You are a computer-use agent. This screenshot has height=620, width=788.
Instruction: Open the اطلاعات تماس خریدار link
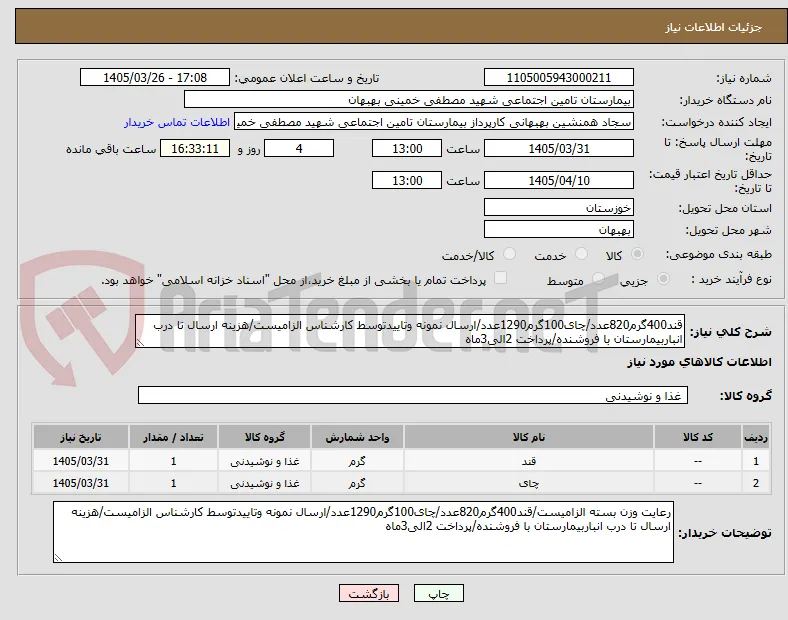click(x=177, y=122)
